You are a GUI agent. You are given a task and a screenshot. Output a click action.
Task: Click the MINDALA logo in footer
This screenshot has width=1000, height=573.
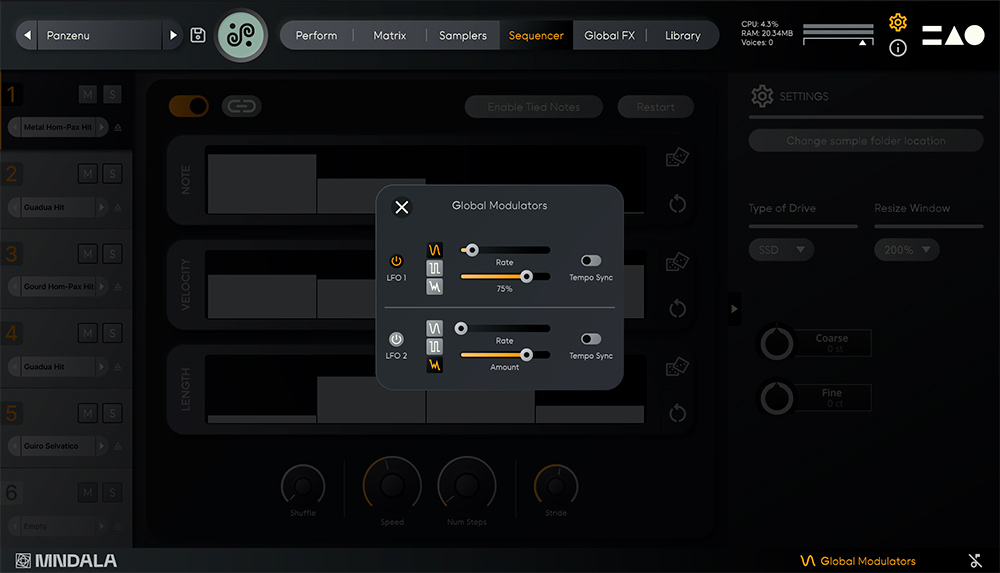point(66,561)
